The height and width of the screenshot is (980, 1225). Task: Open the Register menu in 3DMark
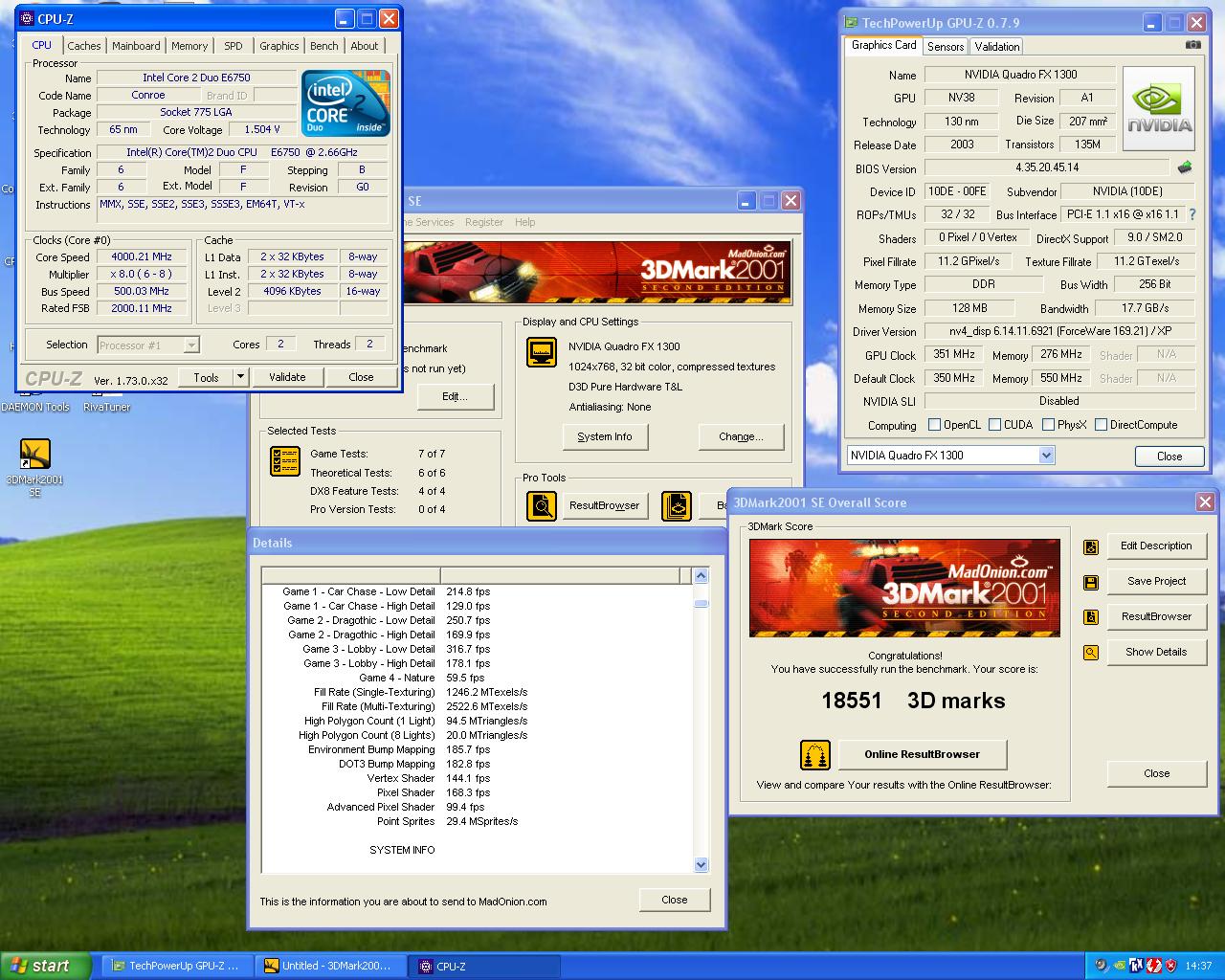tap(483, 222)
